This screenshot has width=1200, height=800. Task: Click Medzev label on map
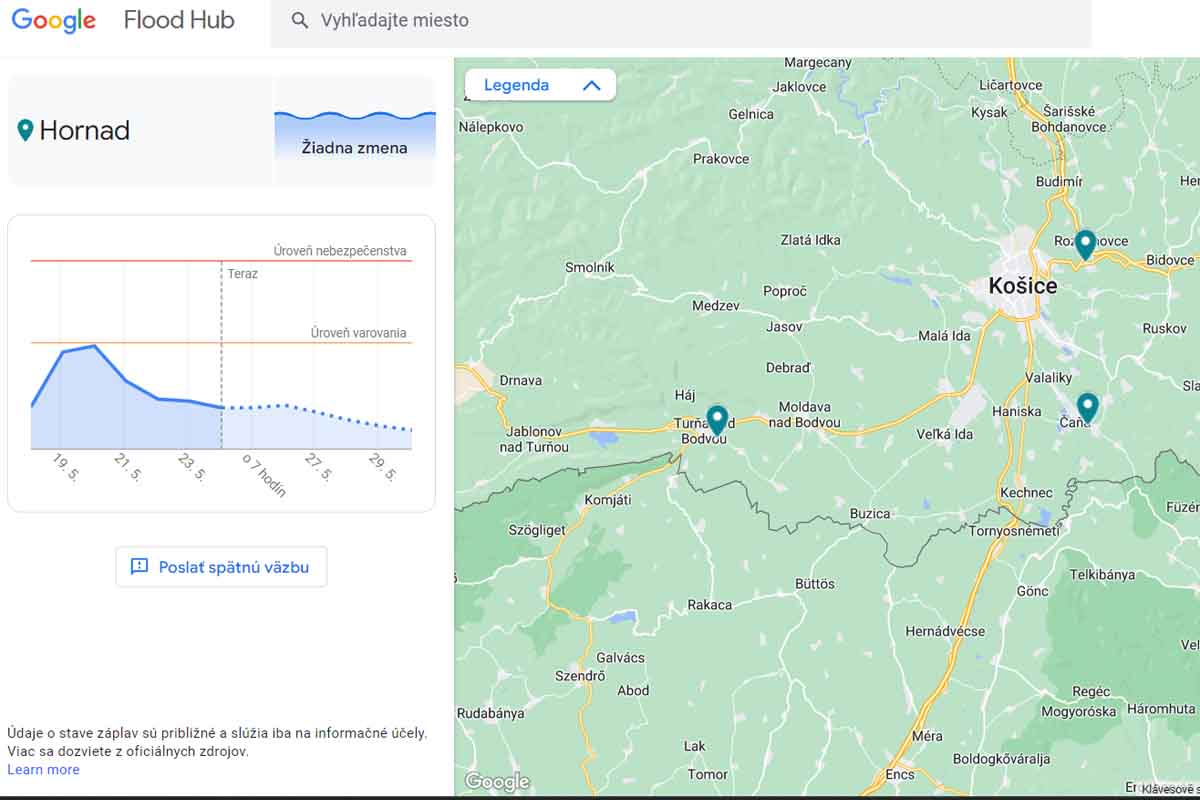(716, 306)
